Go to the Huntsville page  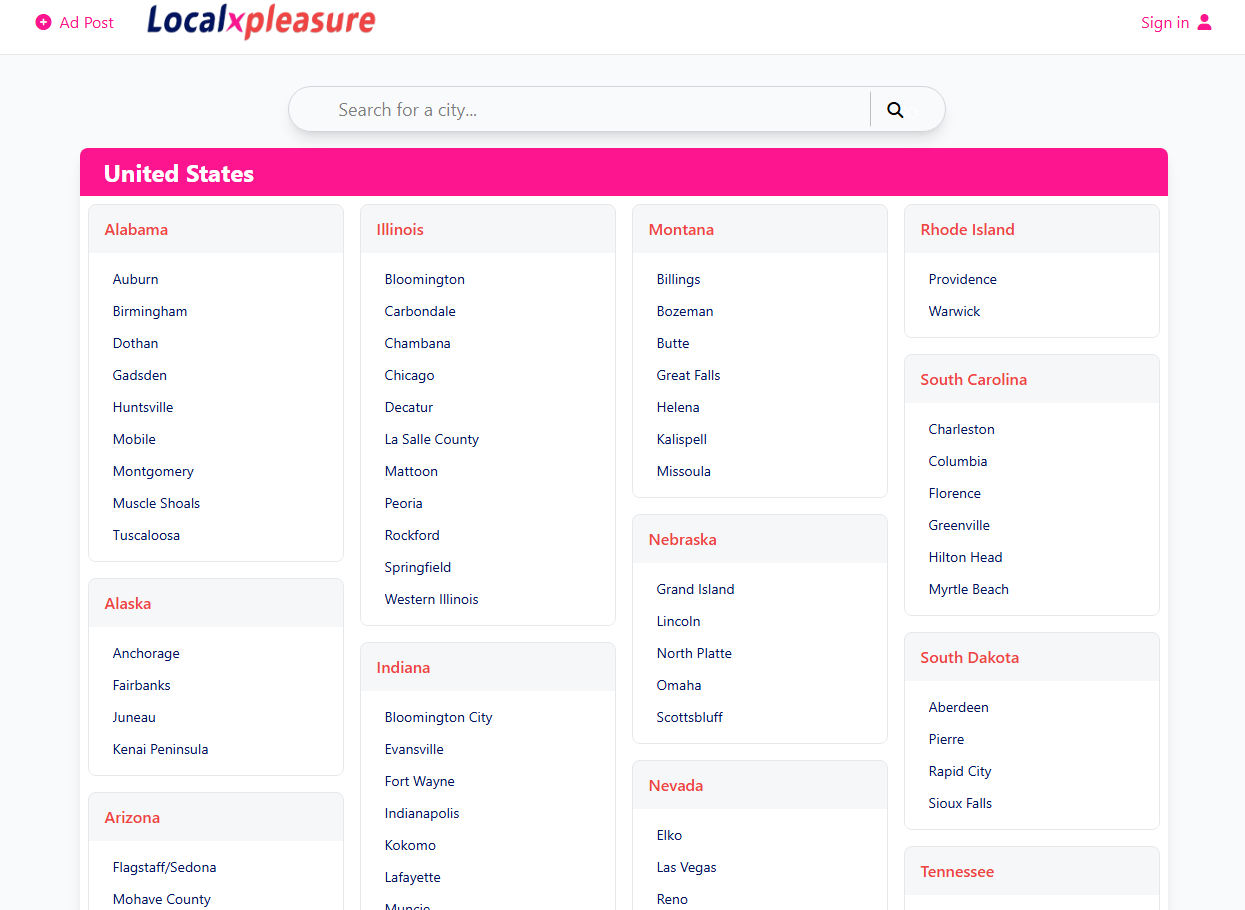coord(143,407)
